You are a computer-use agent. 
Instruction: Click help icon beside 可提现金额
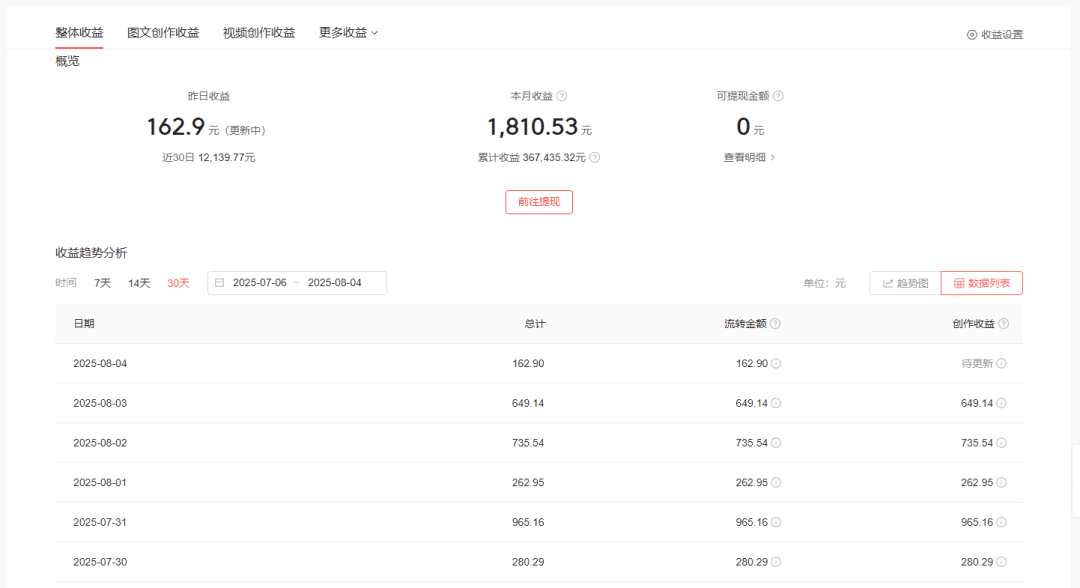coord(778,96)
